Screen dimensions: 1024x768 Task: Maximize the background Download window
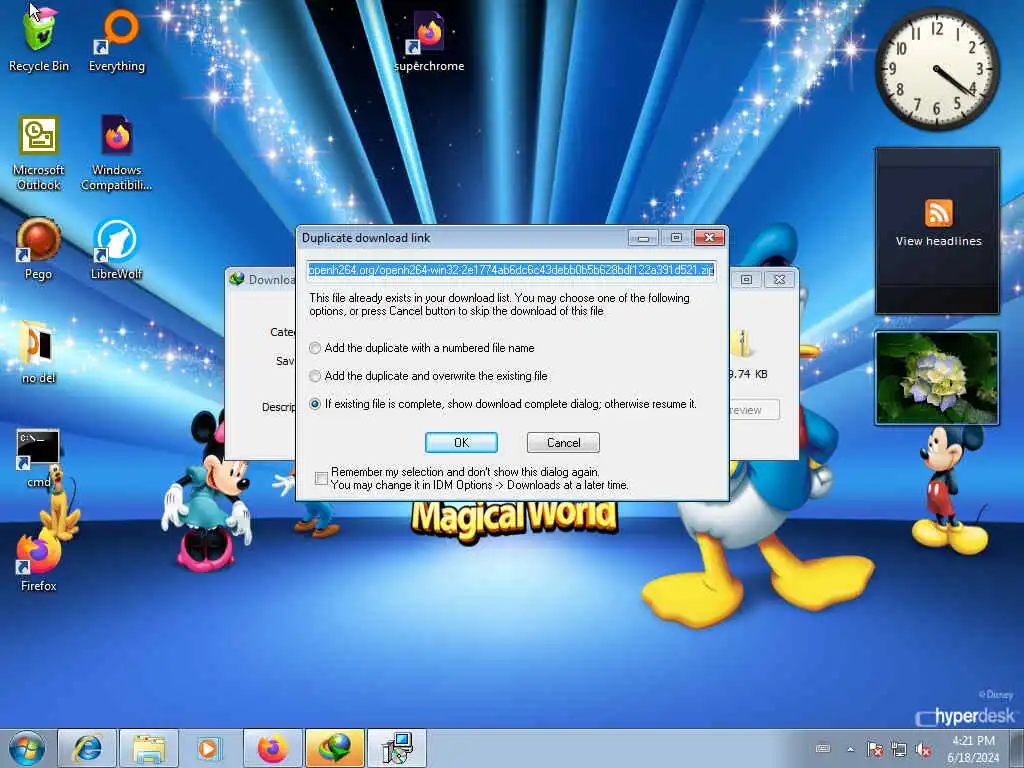tap(746, 280)
